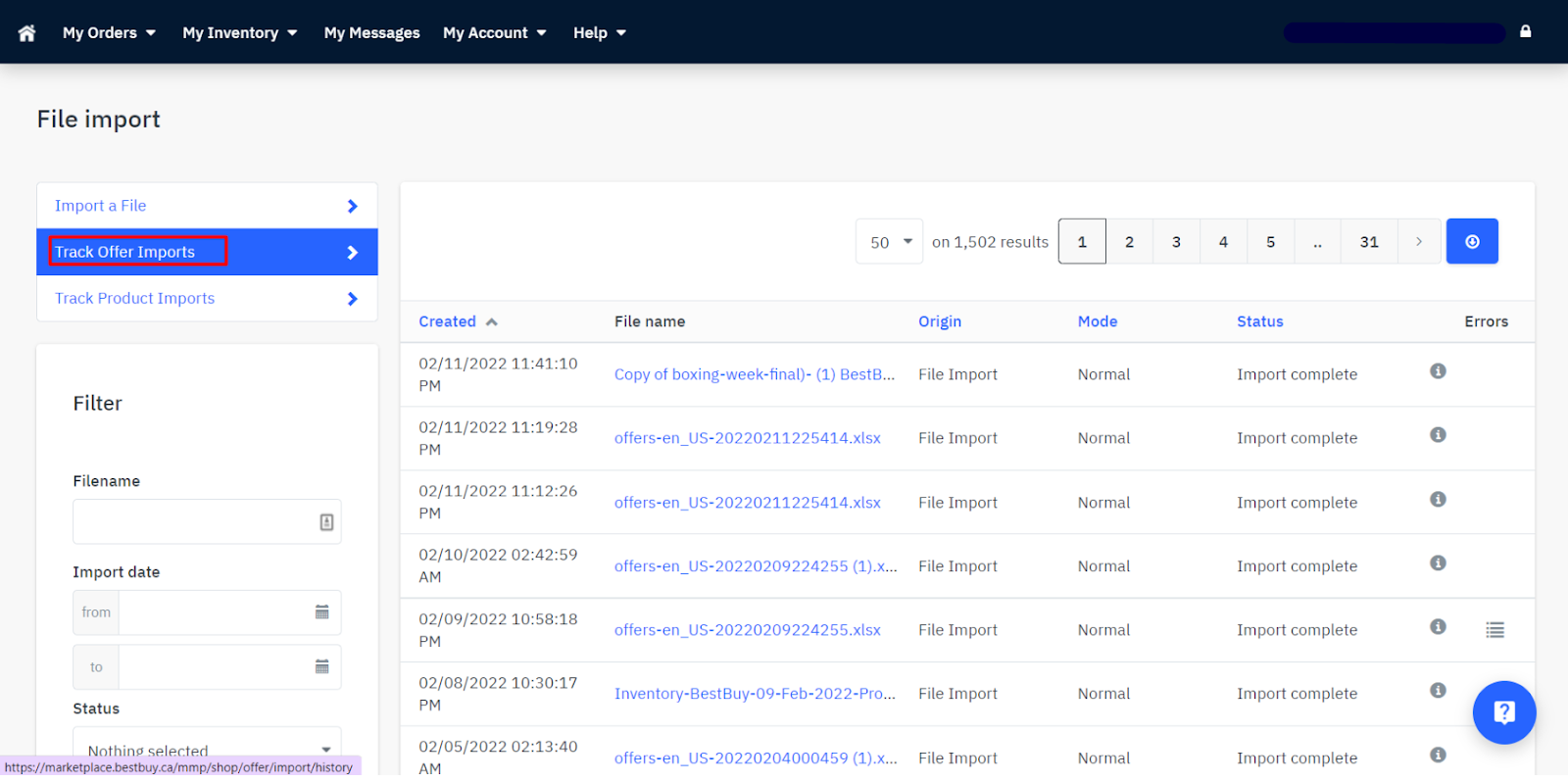The height and width of the screenshot is (782, 1568).
Task: Sort table by the Origin column
Action: click(x=940, y=321)
